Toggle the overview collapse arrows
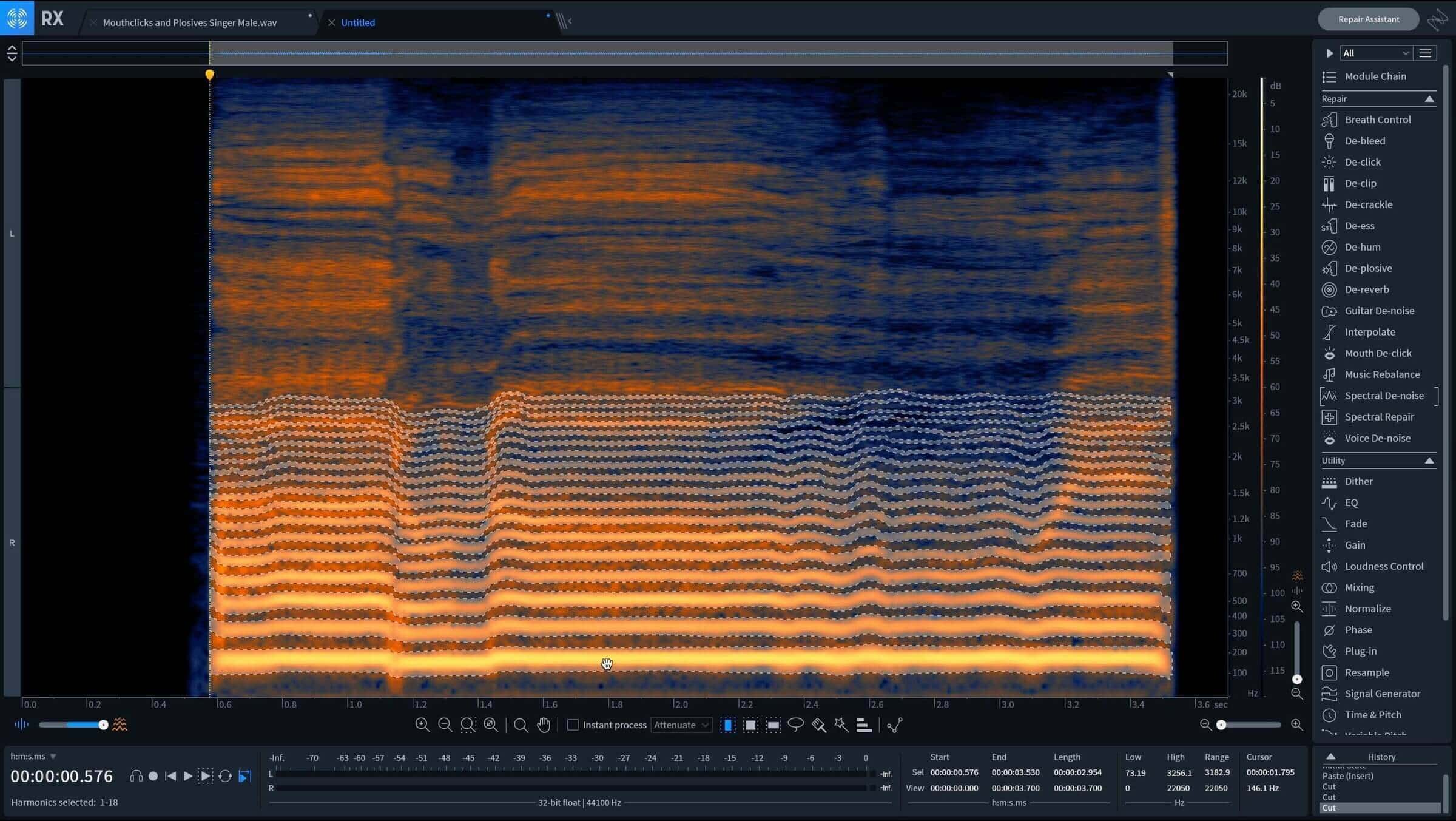Image resolution: width=1456 pixels, height=821 pixels. (12, 53)
